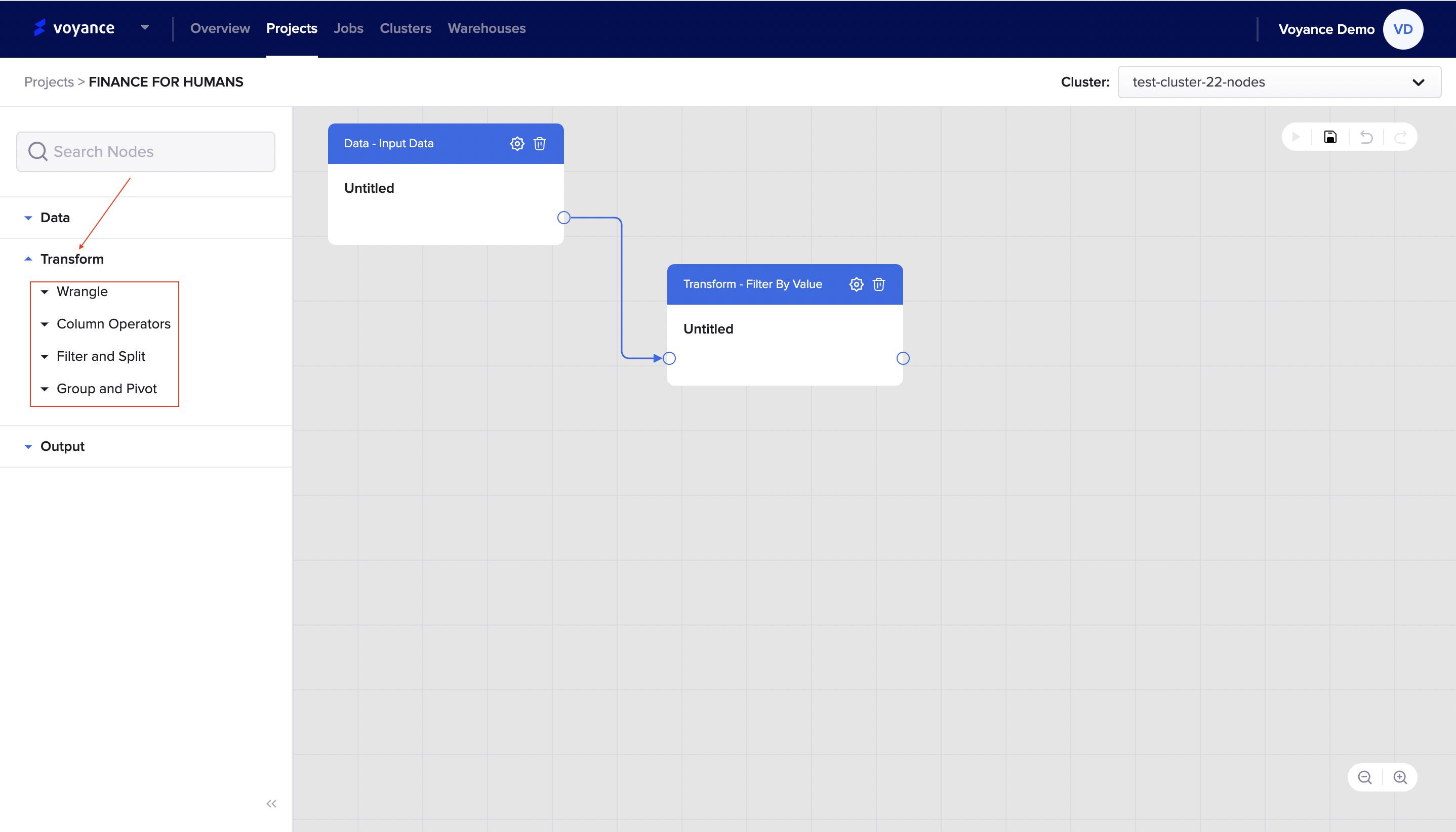Collapse the Transform section
1456x832 pixels.
coord(71,259)
